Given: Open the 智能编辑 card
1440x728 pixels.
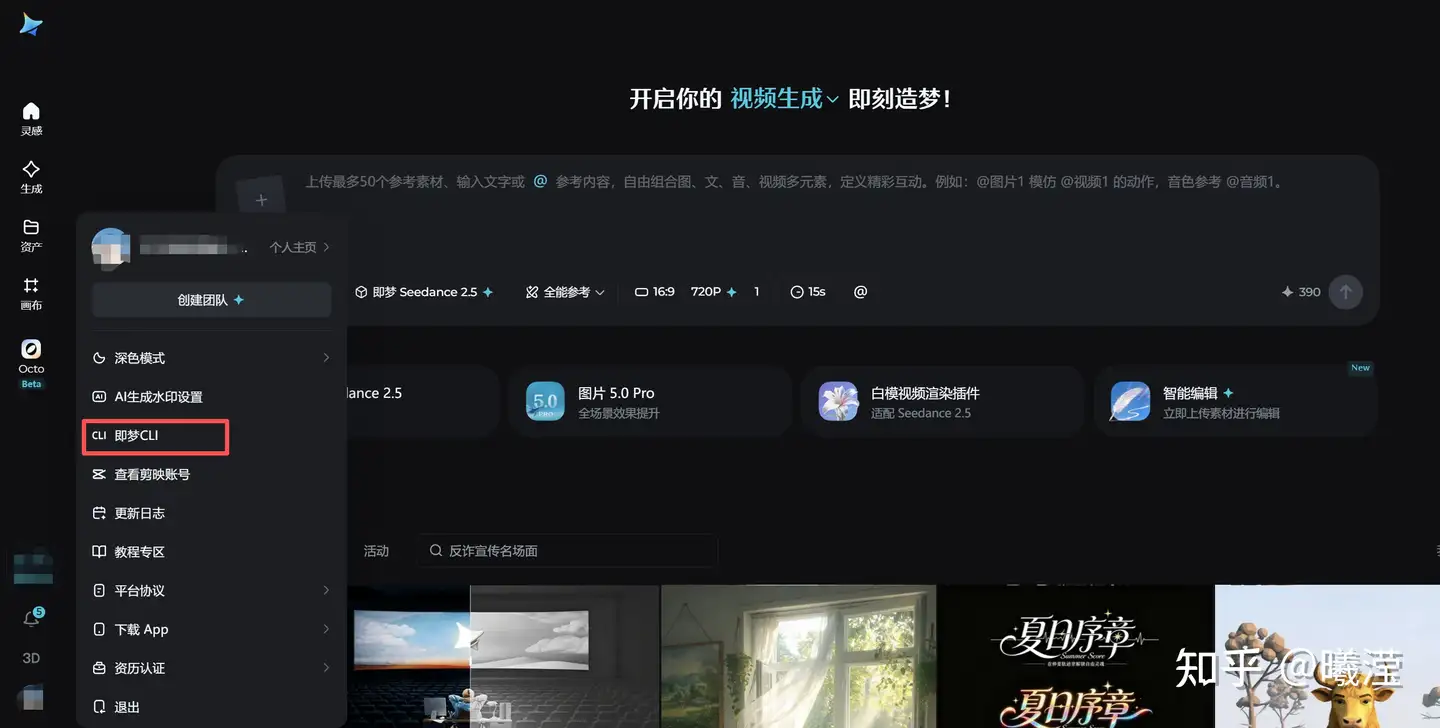Looking at the screenshot, I should [x=1235, y=402].
